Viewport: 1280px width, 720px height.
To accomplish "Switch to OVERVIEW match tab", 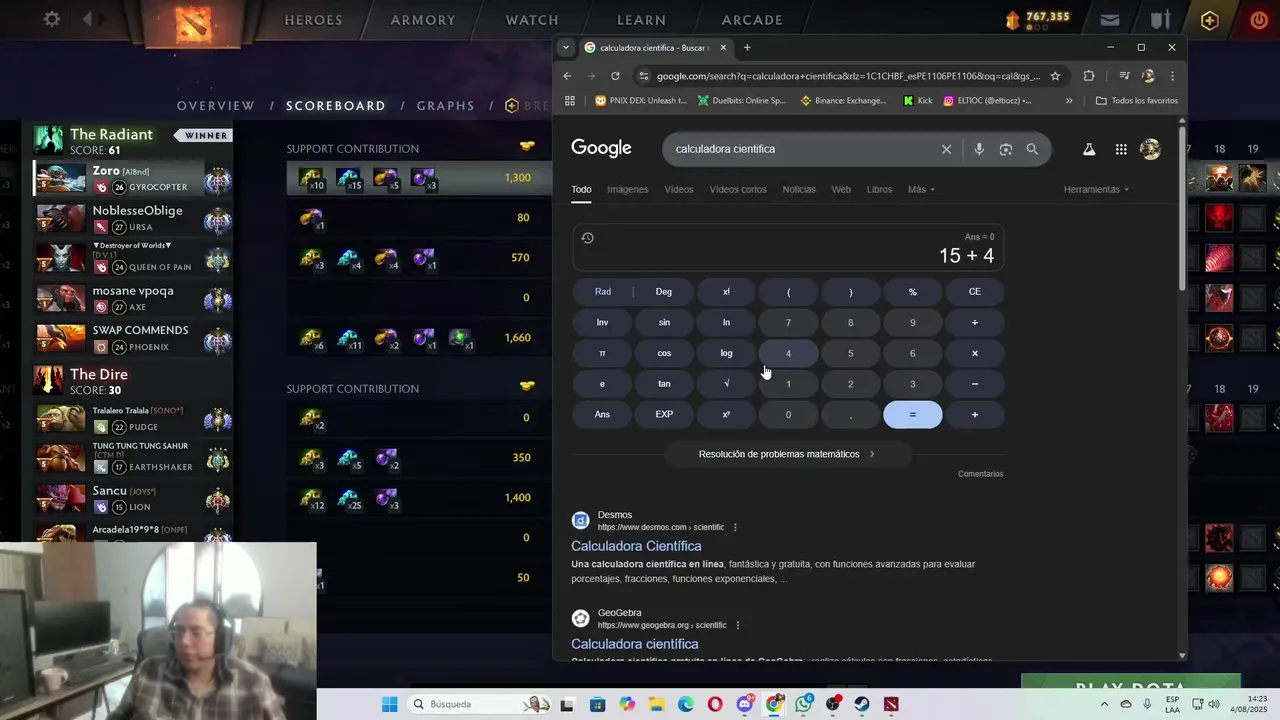I will click(216, 106).
